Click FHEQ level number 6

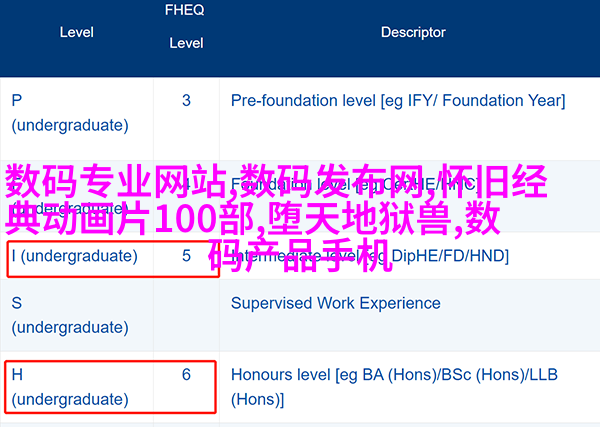pyautogui.click(x=186, y=375)
